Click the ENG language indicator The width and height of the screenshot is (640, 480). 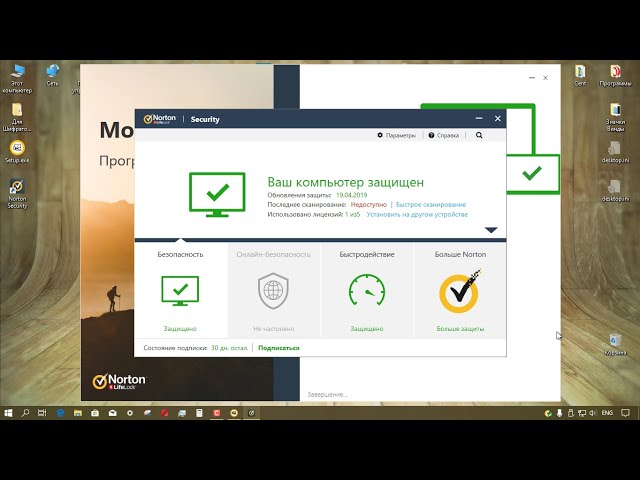[x=607, y=413]
